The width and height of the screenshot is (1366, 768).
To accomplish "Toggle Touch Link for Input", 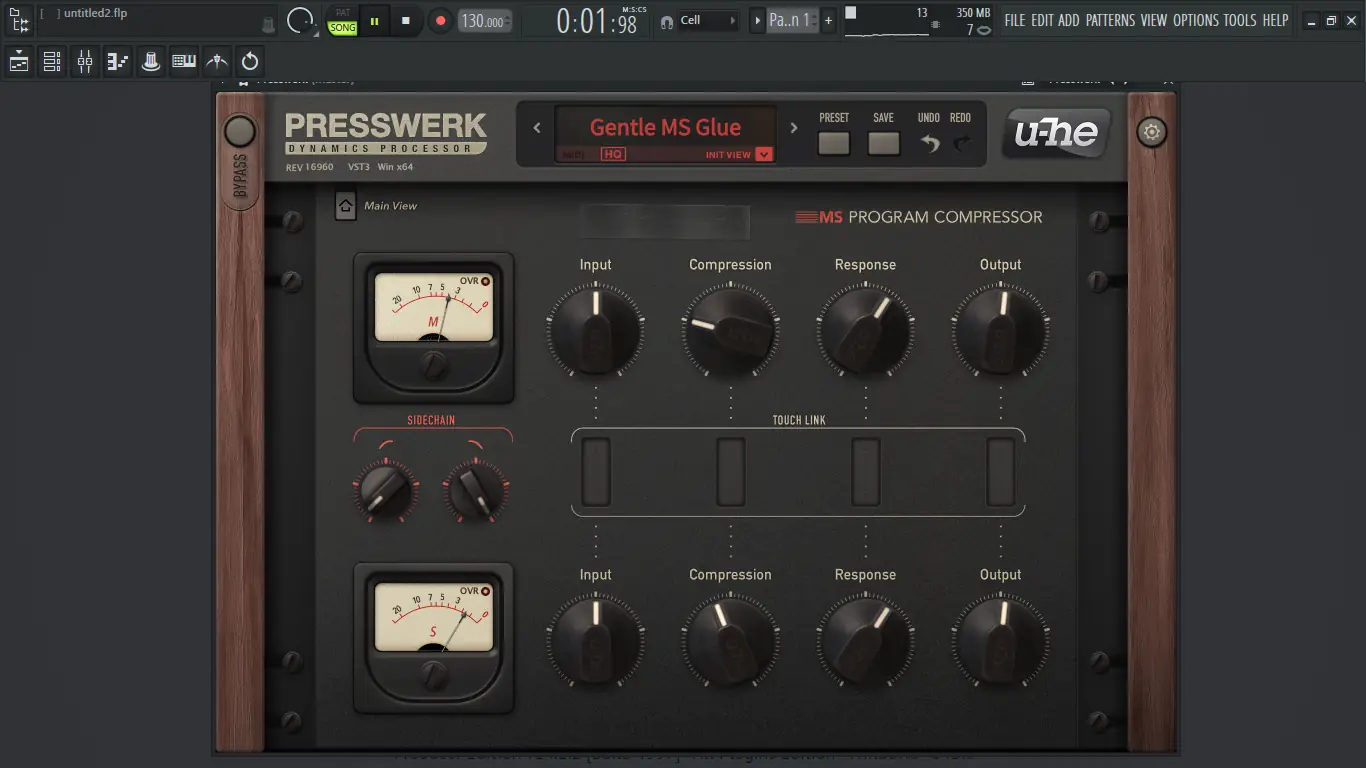I will point(596,472).
